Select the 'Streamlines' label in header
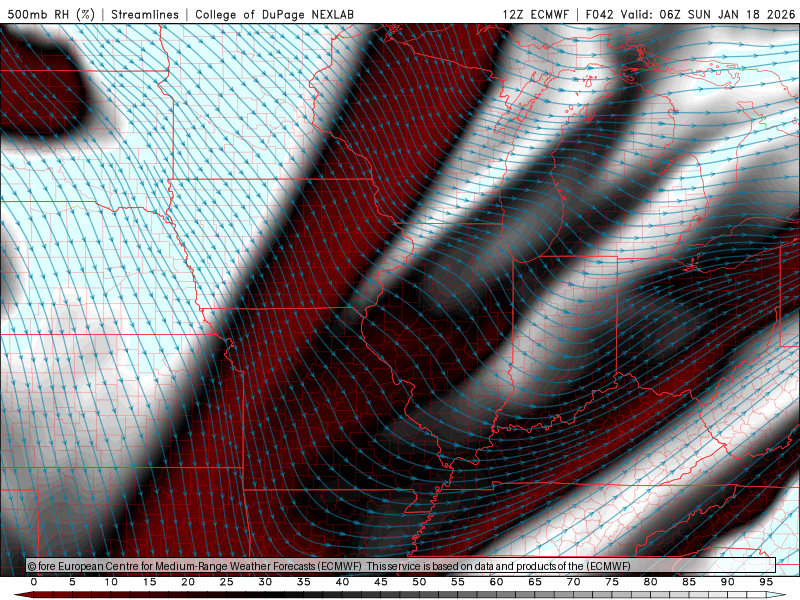This screenshot has height=600, width=800. pyautogui.click(x=145, y=14)
